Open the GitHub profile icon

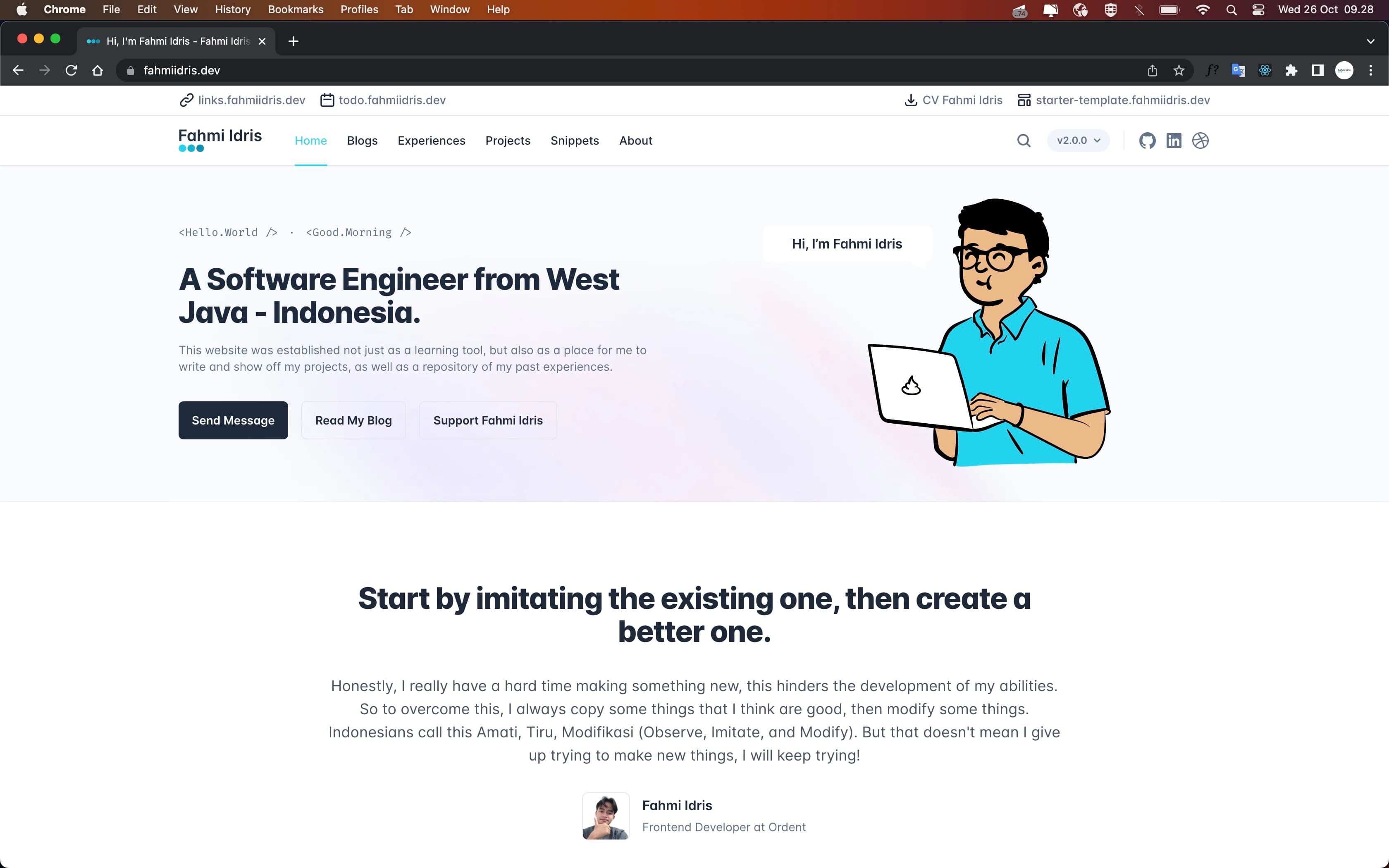point(1147,141)
